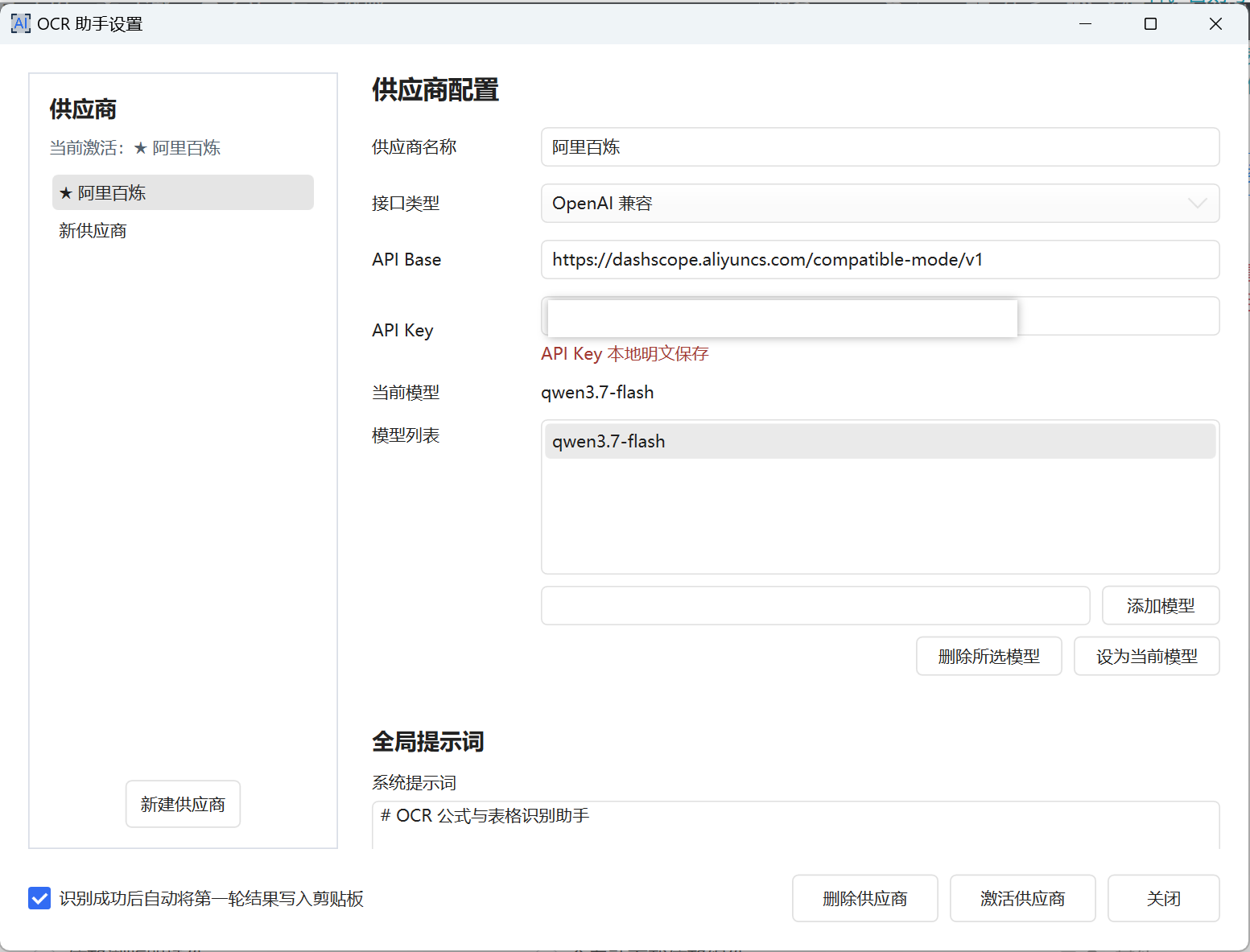
Task: Click the 关闭 button
Action: (1163, 898)
